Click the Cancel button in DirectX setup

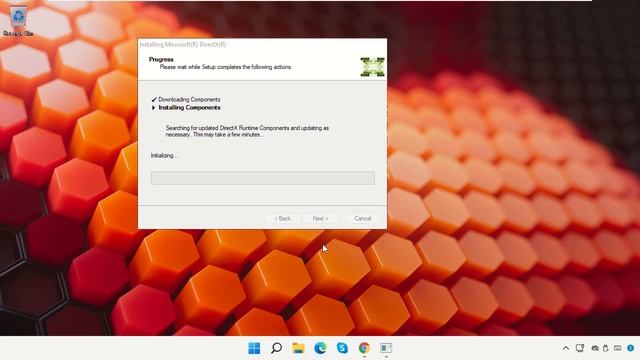tap(362, 218)
